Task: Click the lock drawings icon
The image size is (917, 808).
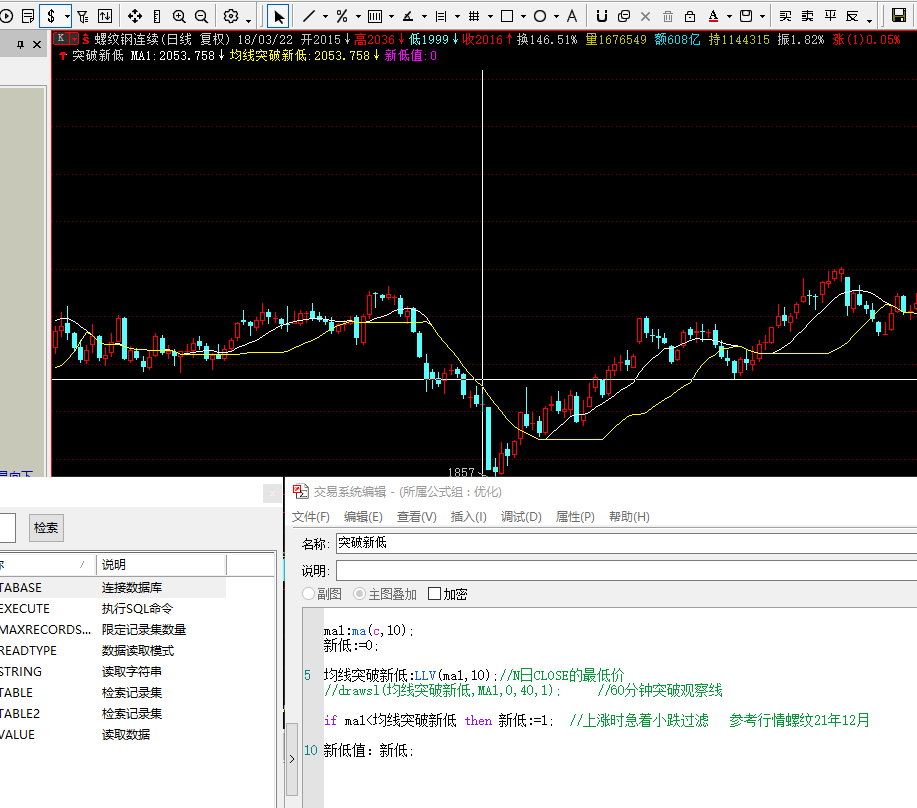Action: point(690,16)
